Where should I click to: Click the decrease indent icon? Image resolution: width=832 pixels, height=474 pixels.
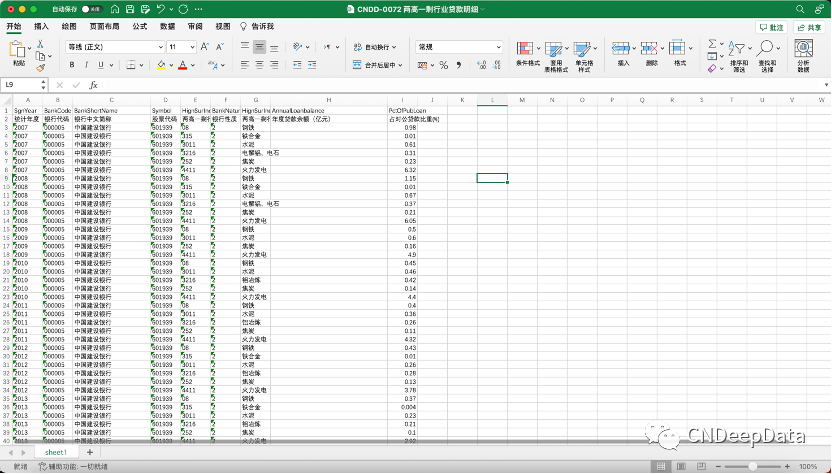tap(297, 65)
